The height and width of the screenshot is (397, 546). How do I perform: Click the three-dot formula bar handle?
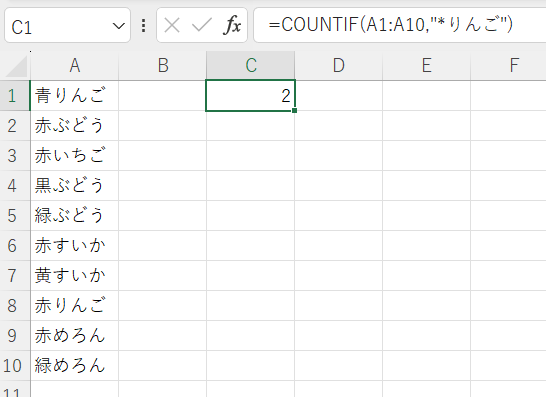tap(143, 26)
